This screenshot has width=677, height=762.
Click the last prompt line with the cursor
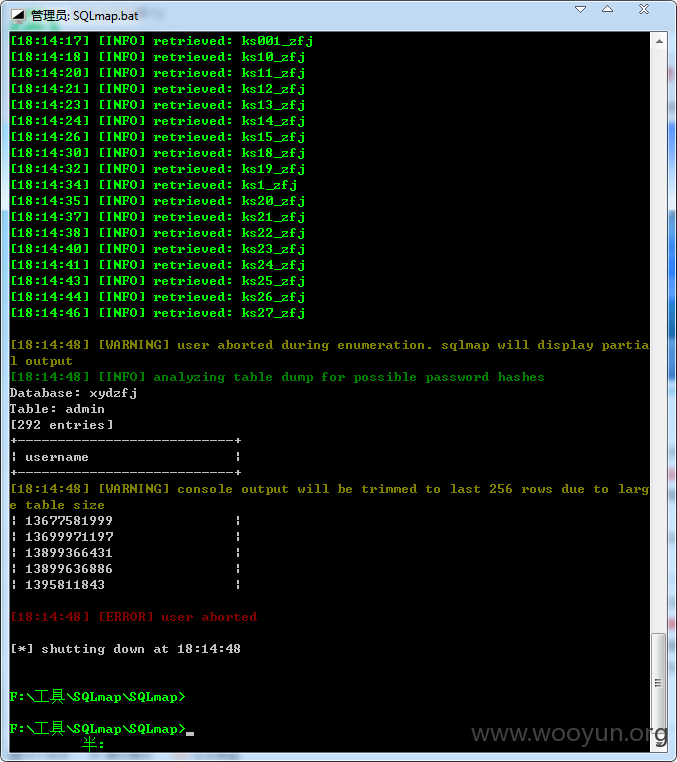coord(102,729)
